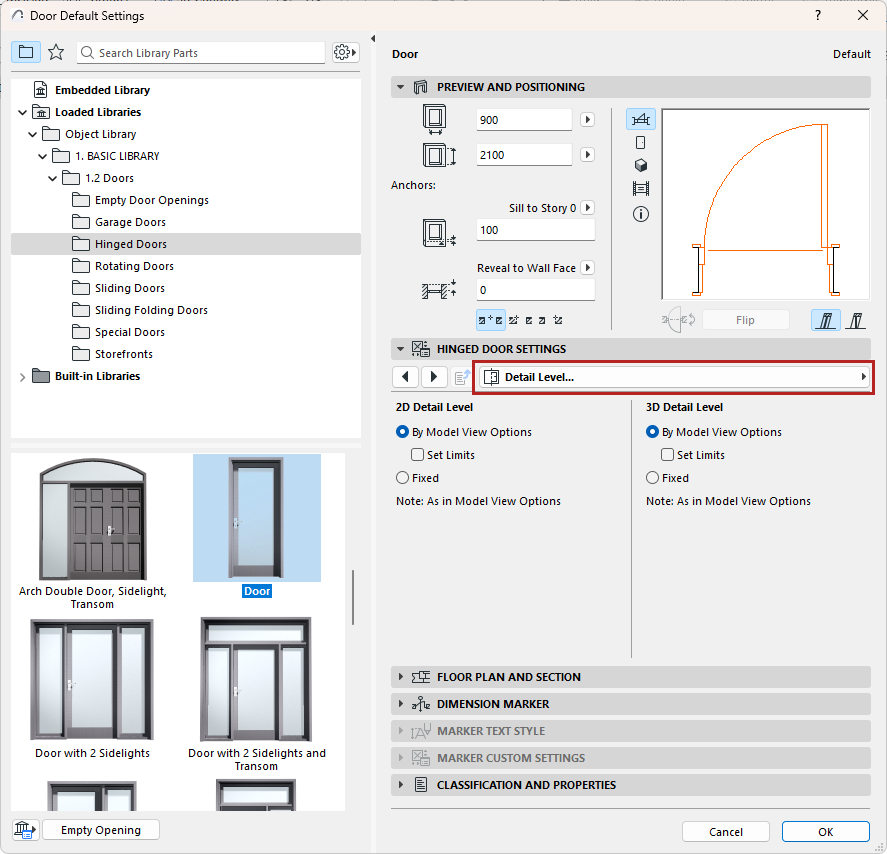
Task: Go to next settings page arrow
Action: point(434,377)
